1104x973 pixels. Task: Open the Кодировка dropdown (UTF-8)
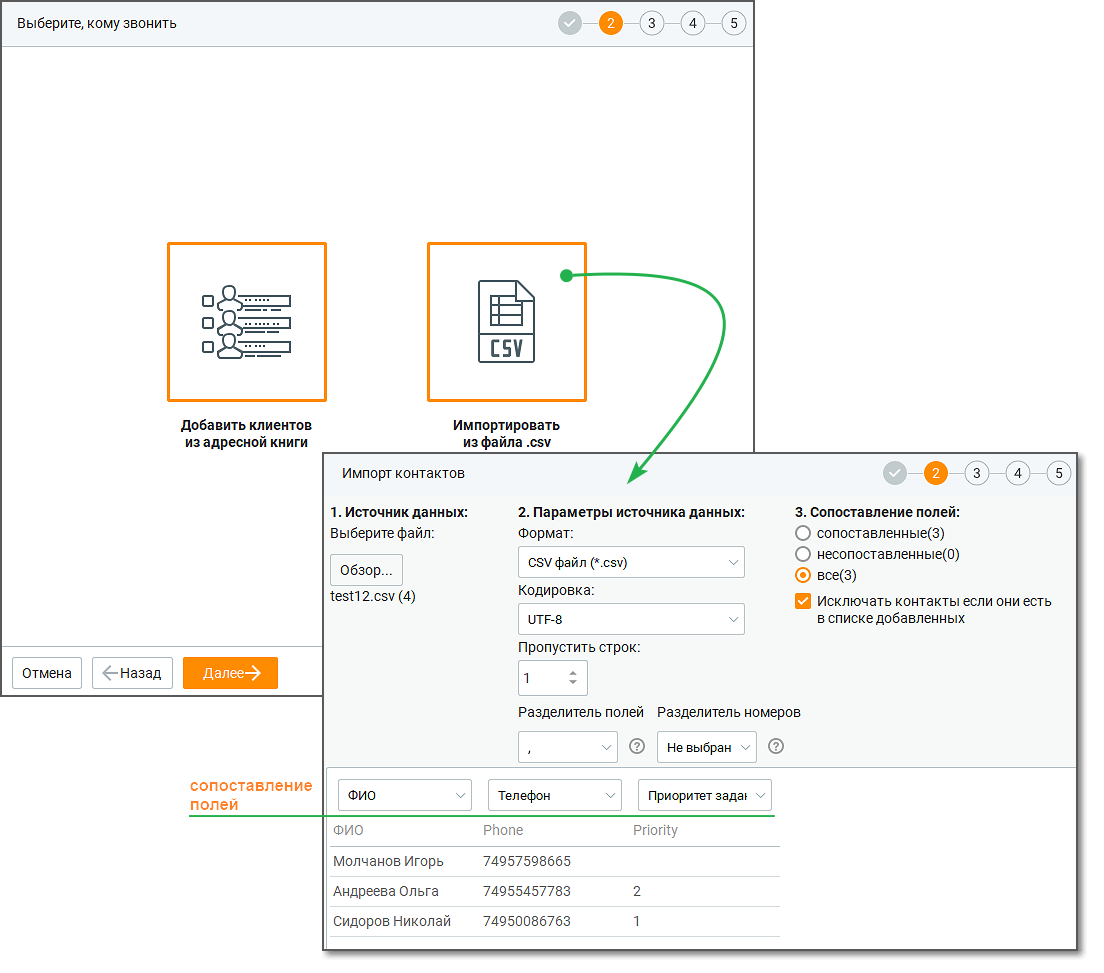pyautogui.click(x=631, y=620)
